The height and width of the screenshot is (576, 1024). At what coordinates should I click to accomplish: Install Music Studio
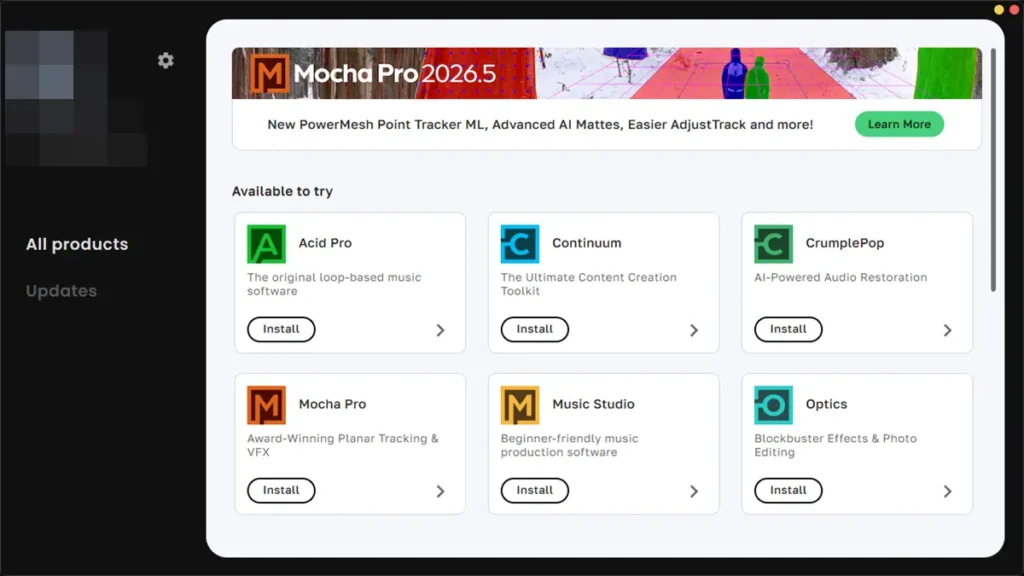coord(534,490)
